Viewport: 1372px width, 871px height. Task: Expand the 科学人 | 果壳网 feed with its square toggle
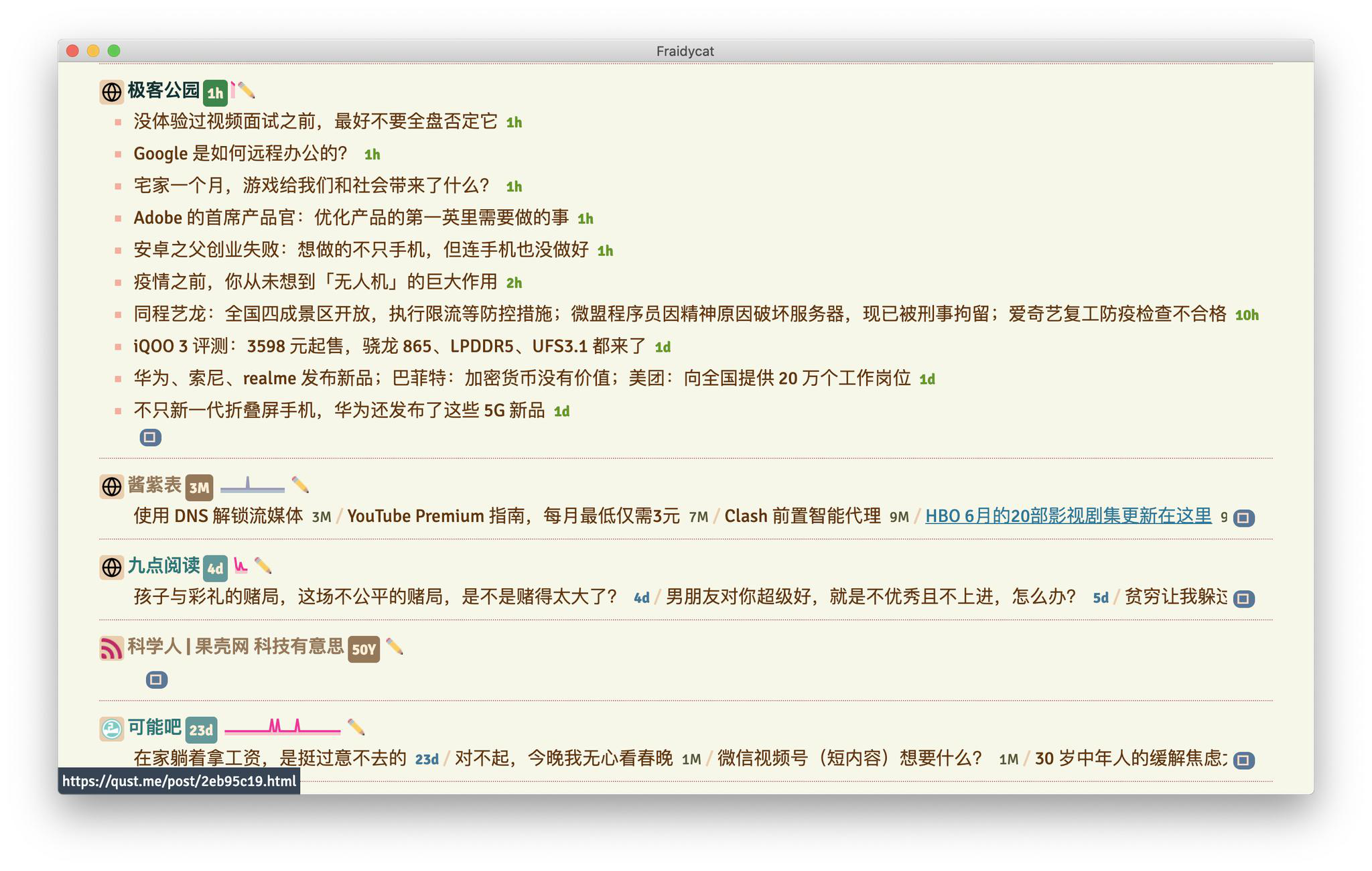(156, 679)
